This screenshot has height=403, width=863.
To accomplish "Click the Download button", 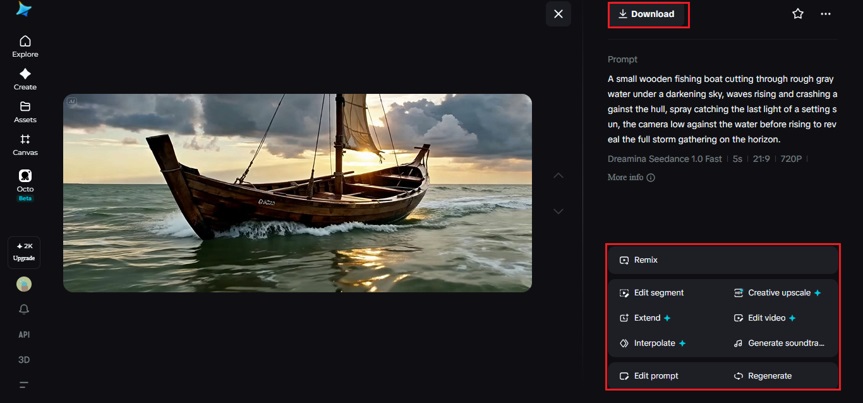I will (x=646, y=14).
